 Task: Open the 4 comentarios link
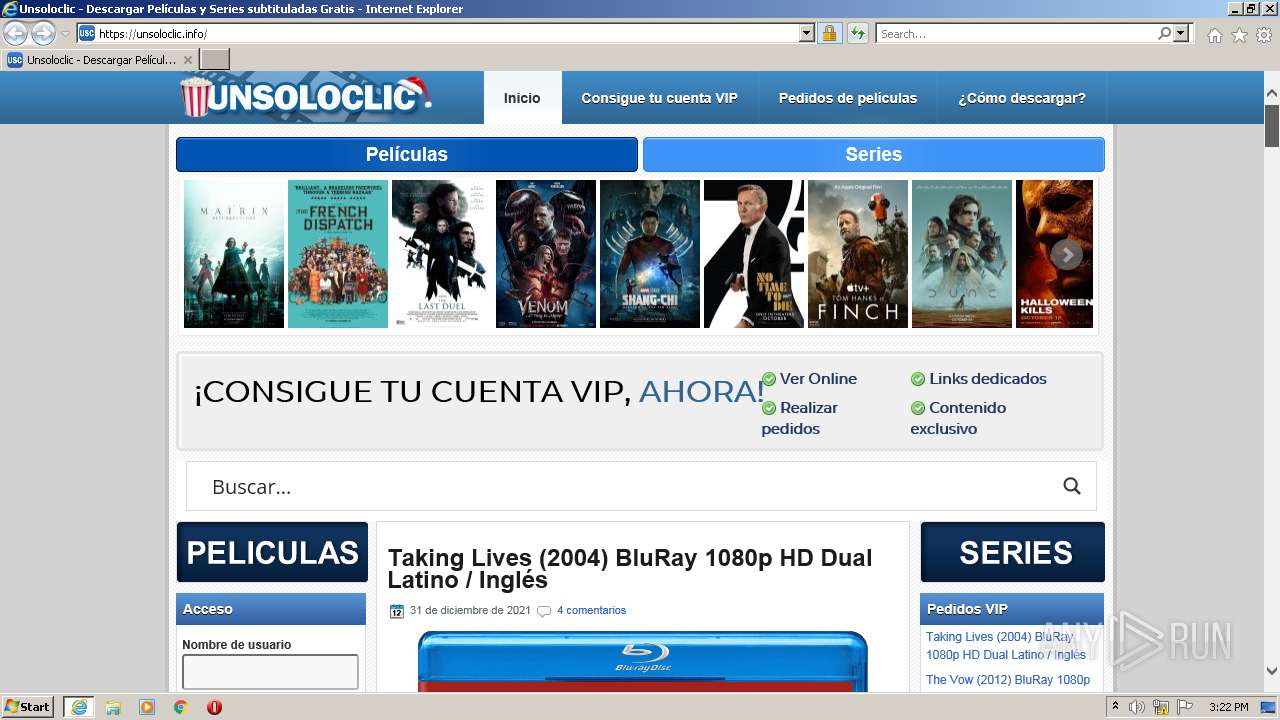coord(591,610)
